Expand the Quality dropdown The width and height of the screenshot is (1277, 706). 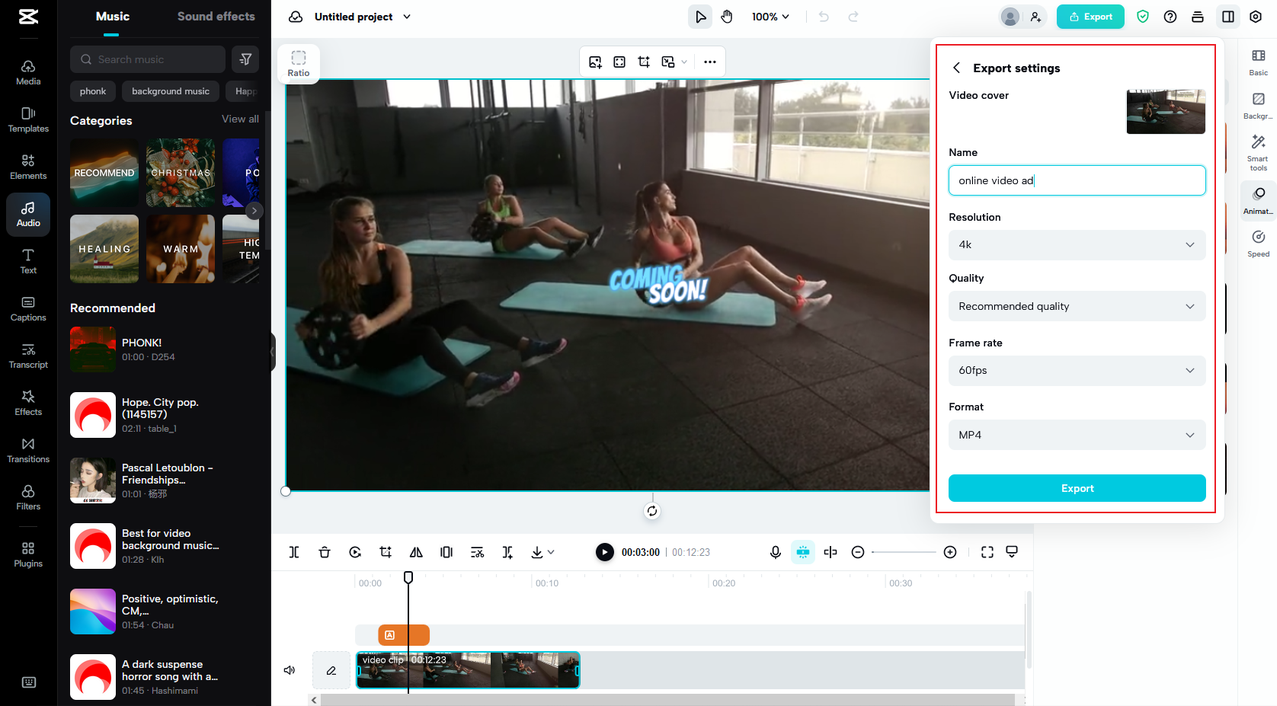(x=1077, y=306)
